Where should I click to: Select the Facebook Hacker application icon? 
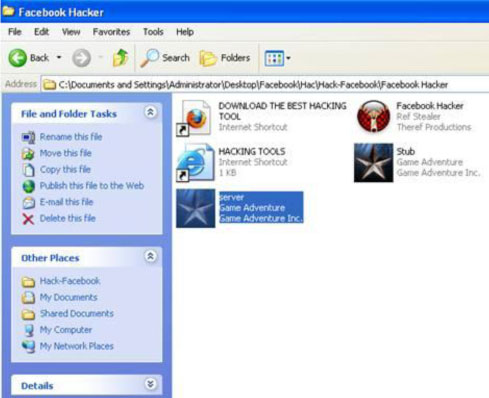(x=373, y=117)
